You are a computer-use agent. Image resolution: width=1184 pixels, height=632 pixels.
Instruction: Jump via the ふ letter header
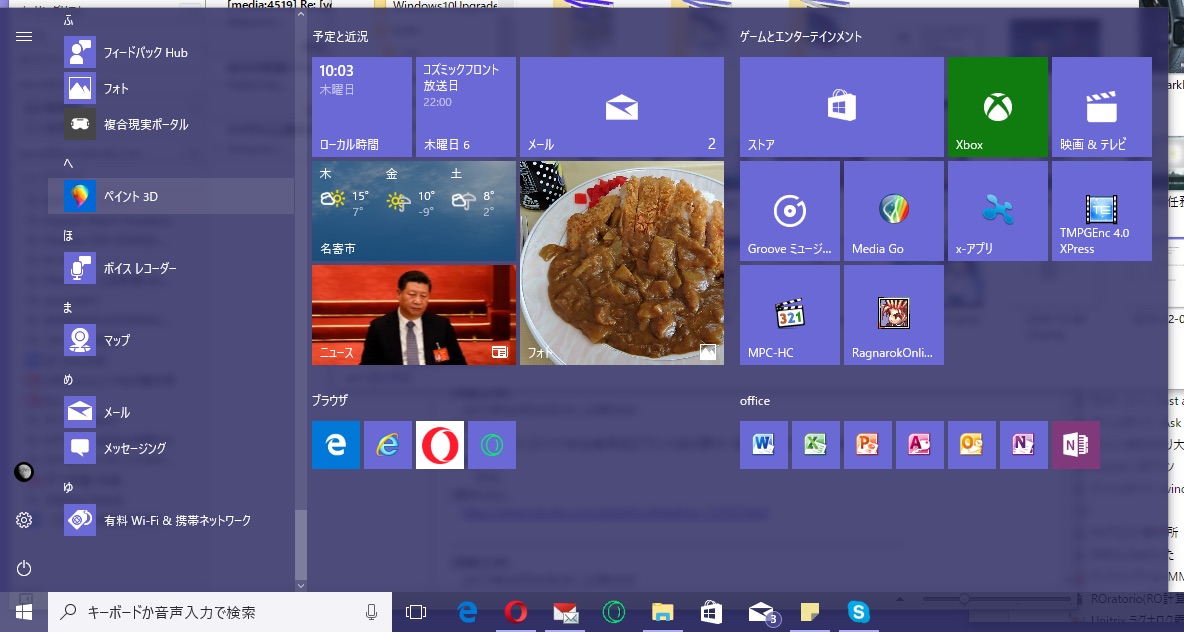[69, 20]
